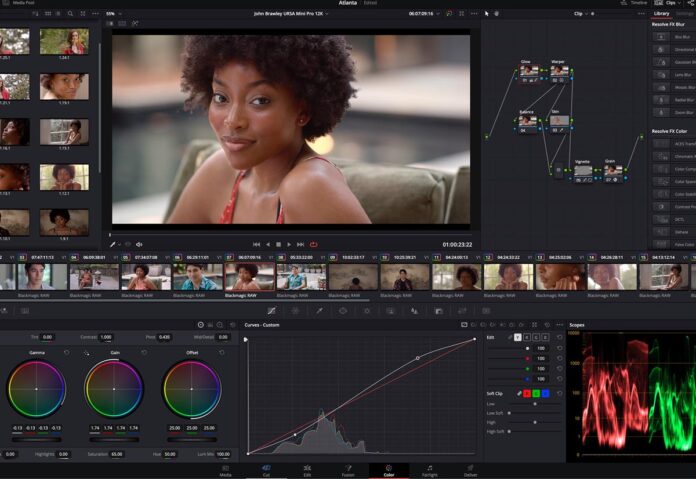Enable the G curve edit channel
Screen dimensions: 696x479
[536, 337]
